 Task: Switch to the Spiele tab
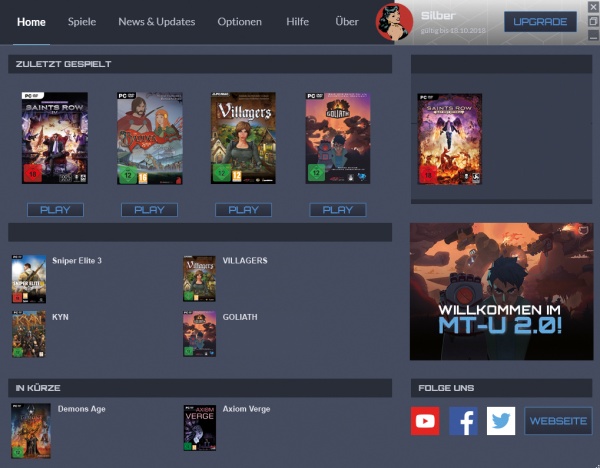pos(82,22)
